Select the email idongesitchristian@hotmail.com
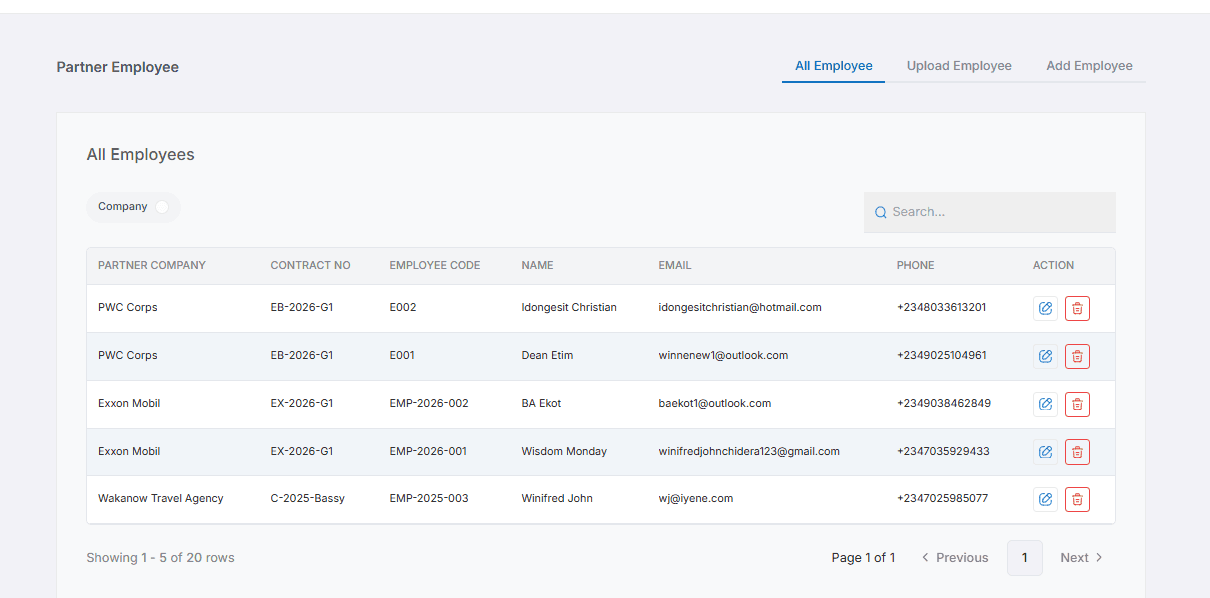Viewport: 1210px width, 598px height. (740, 307)
